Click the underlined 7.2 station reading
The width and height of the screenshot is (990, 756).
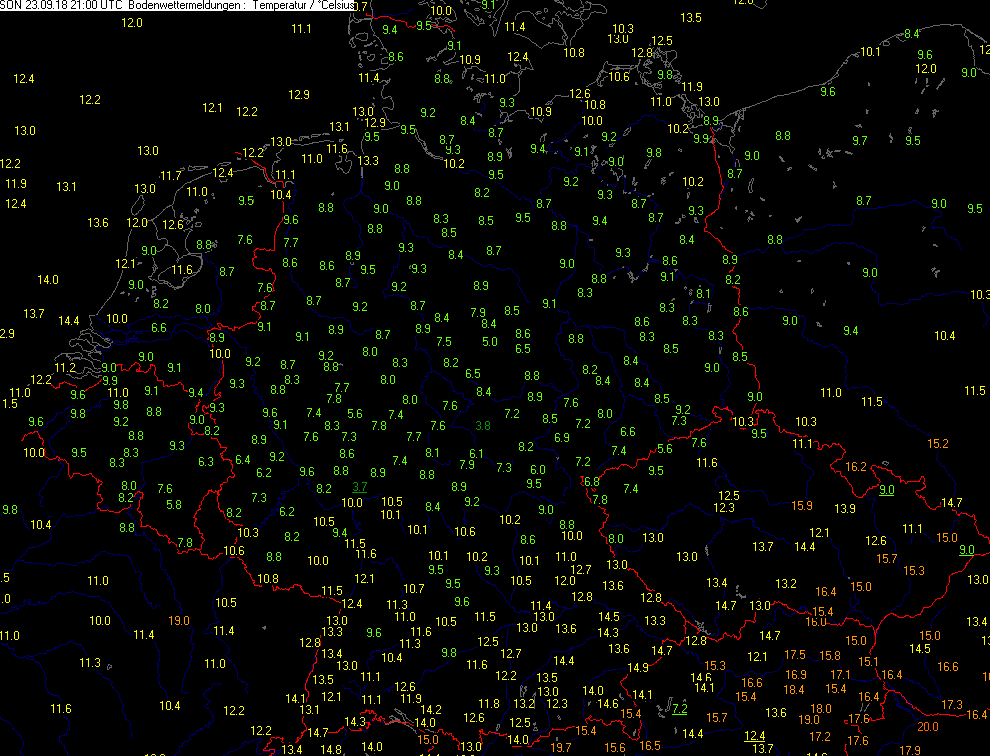[679, 709]
